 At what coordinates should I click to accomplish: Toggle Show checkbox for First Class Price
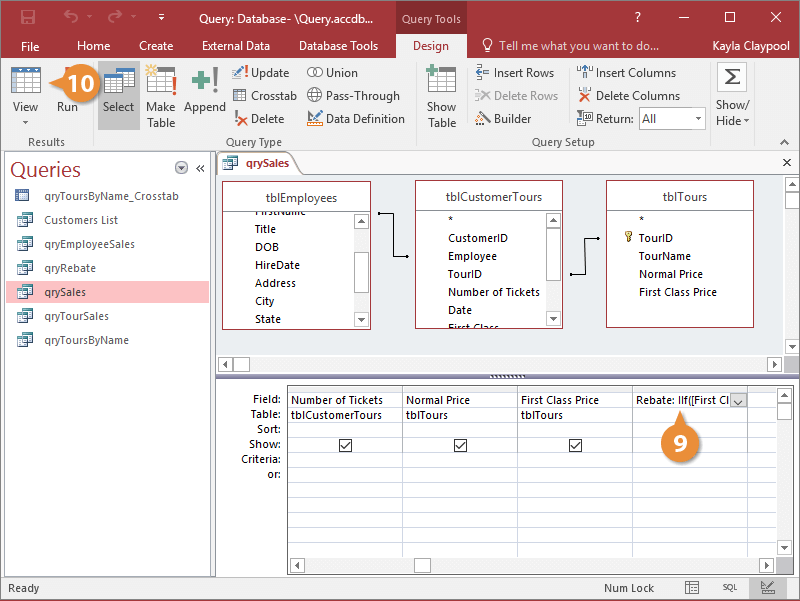[x=576, y=445]
